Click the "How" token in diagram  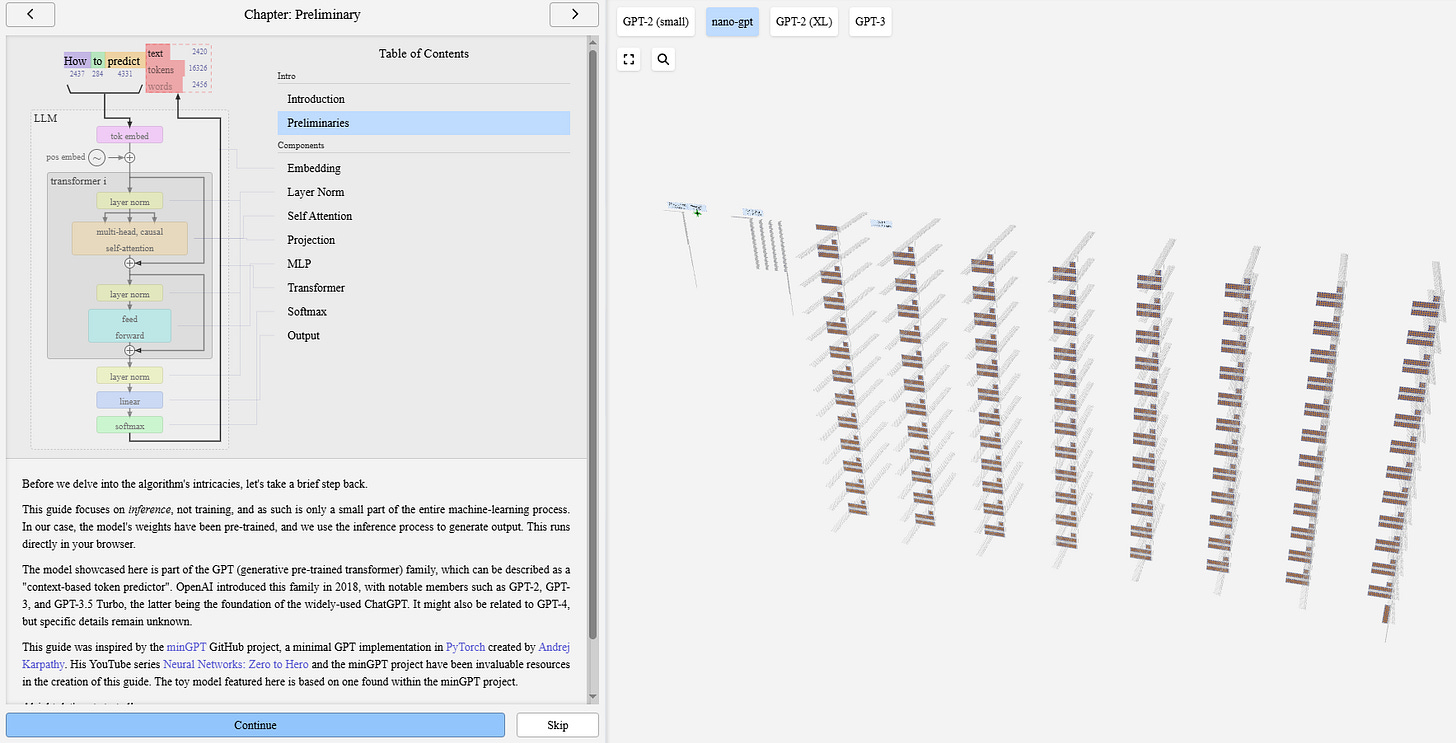point(76,61)
